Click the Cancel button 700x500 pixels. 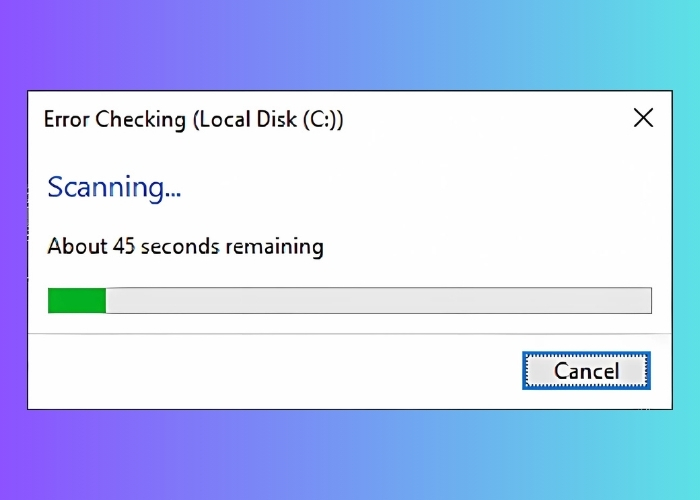(x=586, y=371)
